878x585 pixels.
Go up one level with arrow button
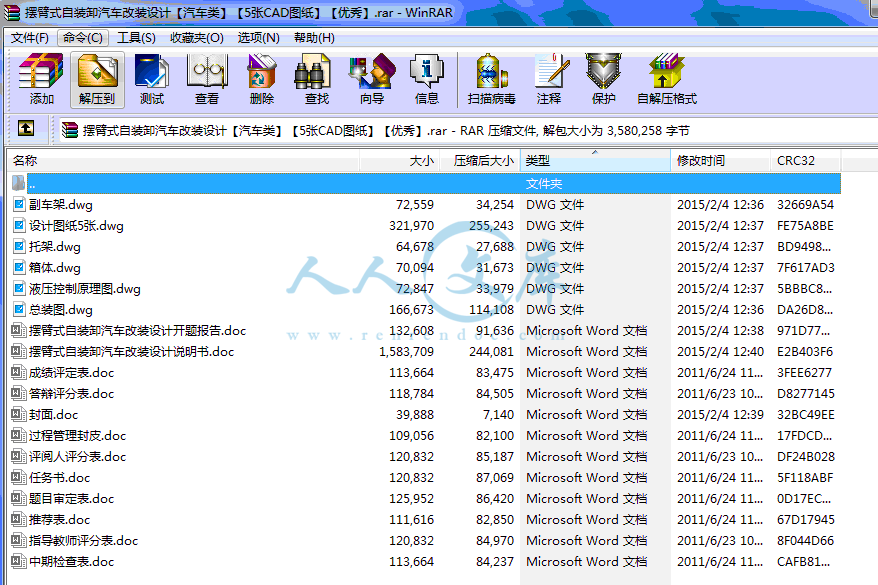26,128
